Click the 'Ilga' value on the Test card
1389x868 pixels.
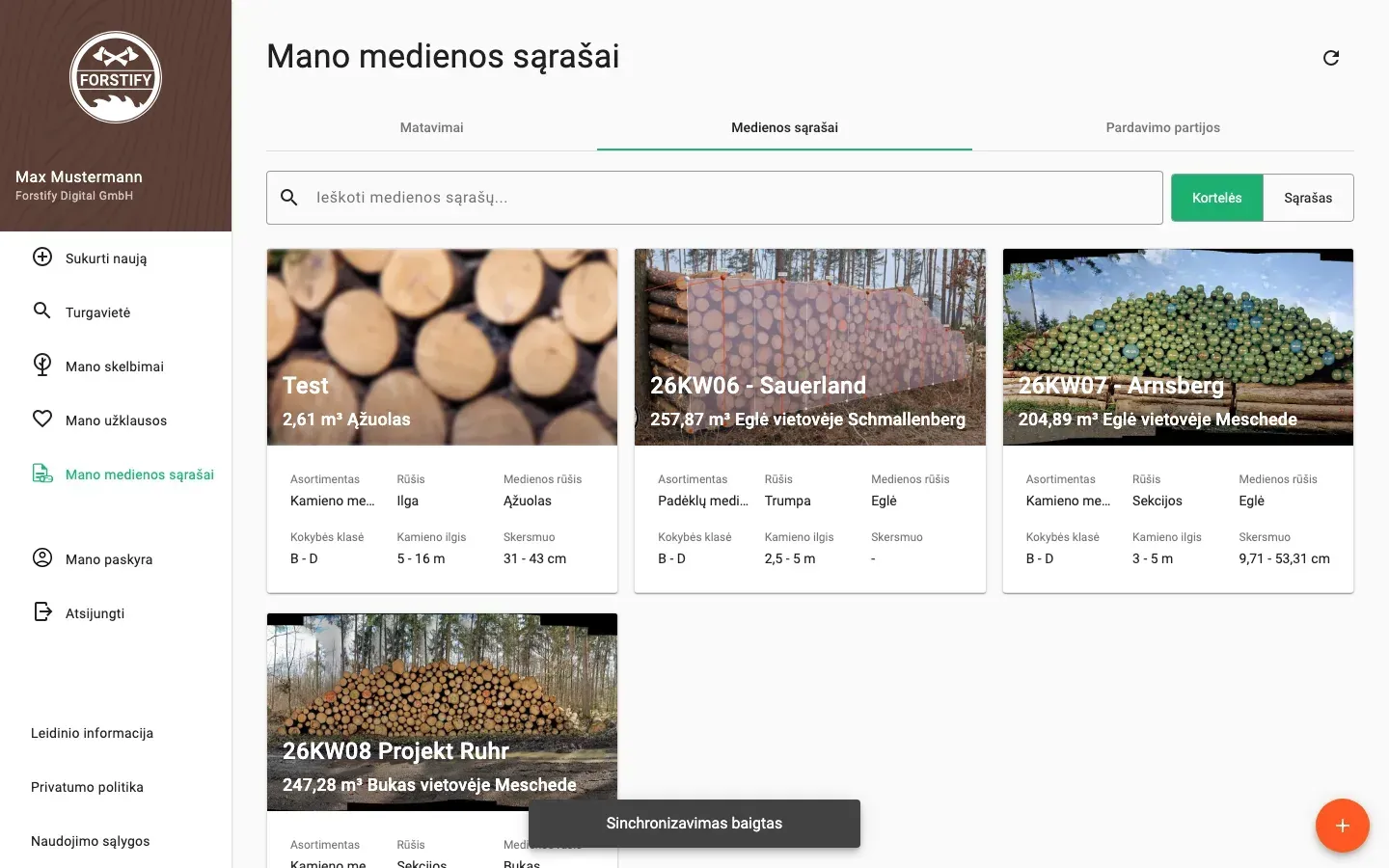(x=408, y=501)
